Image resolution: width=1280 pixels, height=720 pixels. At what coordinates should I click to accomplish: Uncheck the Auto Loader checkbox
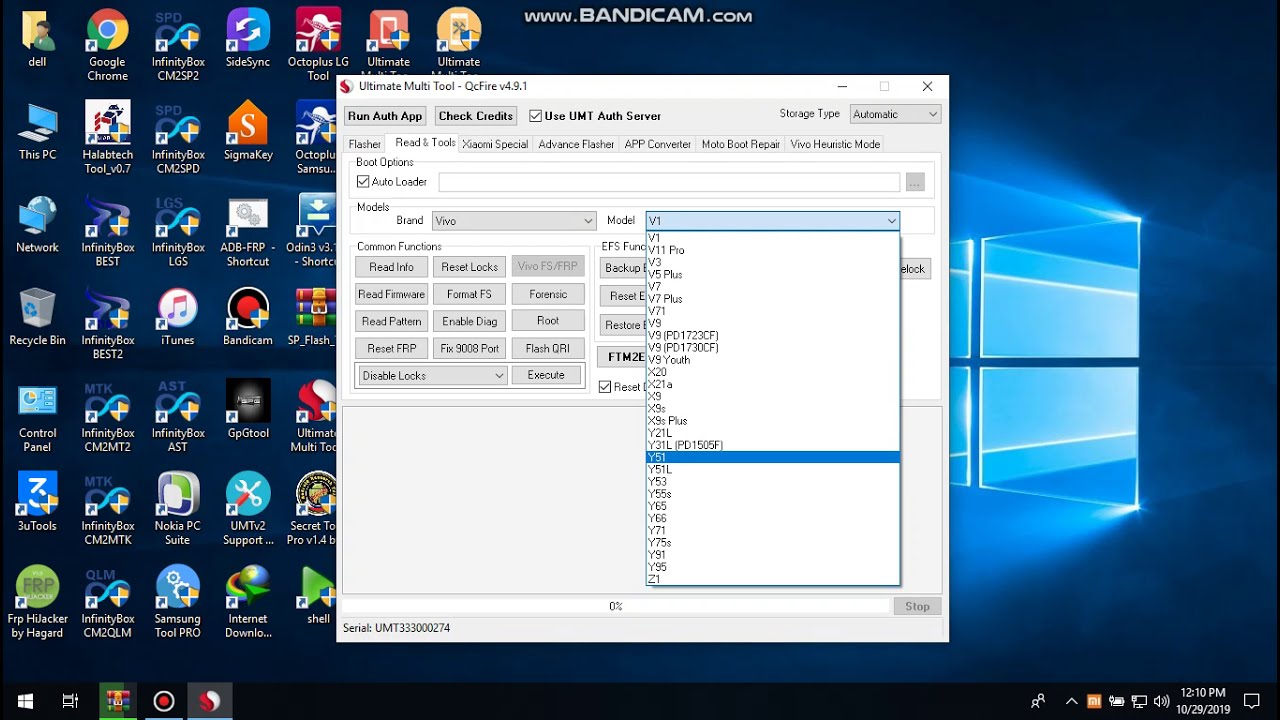363,182
